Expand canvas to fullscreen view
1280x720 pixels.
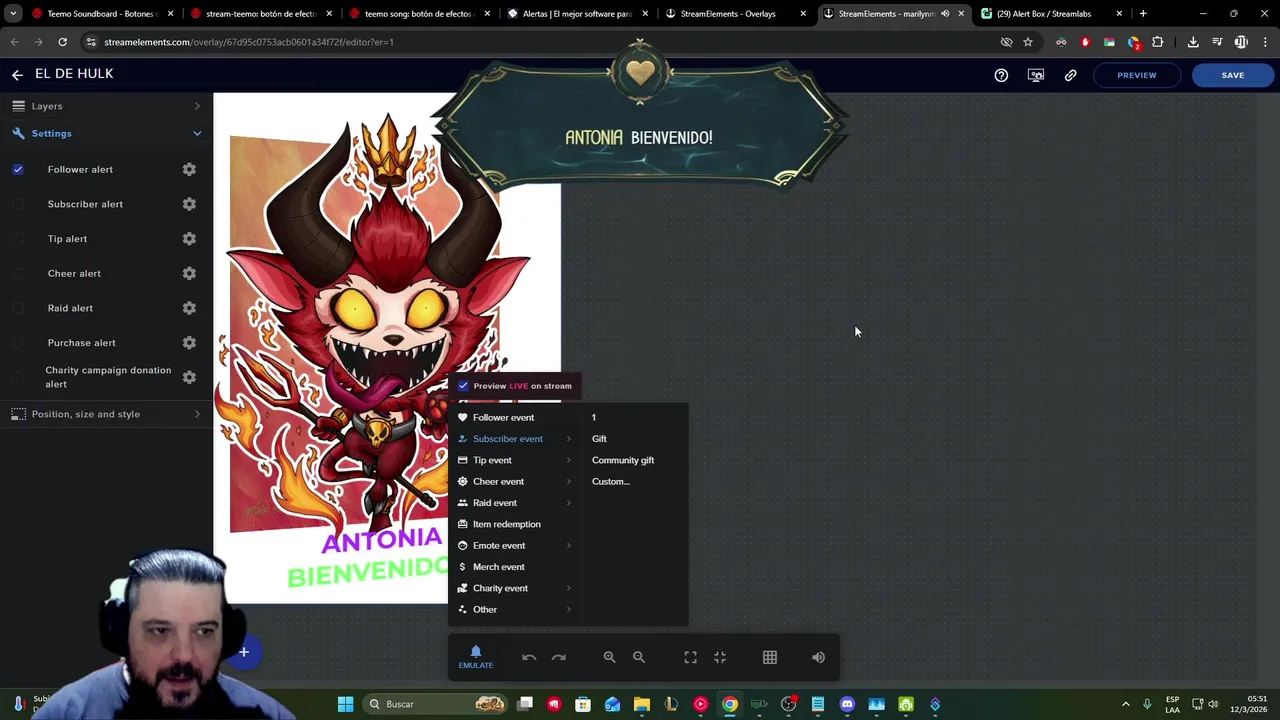pos(690,657)
